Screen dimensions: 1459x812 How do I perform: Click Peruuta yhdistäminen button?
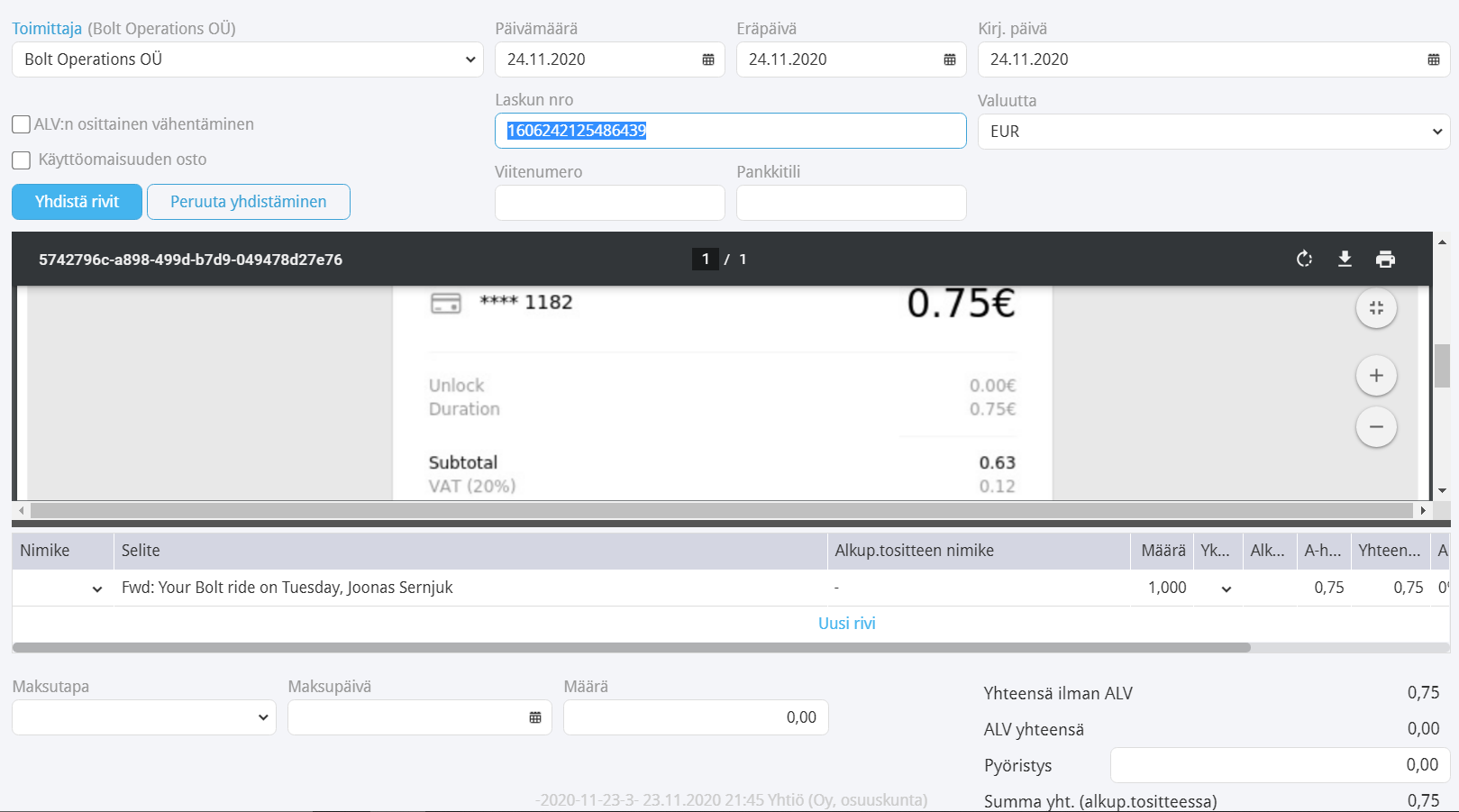(249, 202)
